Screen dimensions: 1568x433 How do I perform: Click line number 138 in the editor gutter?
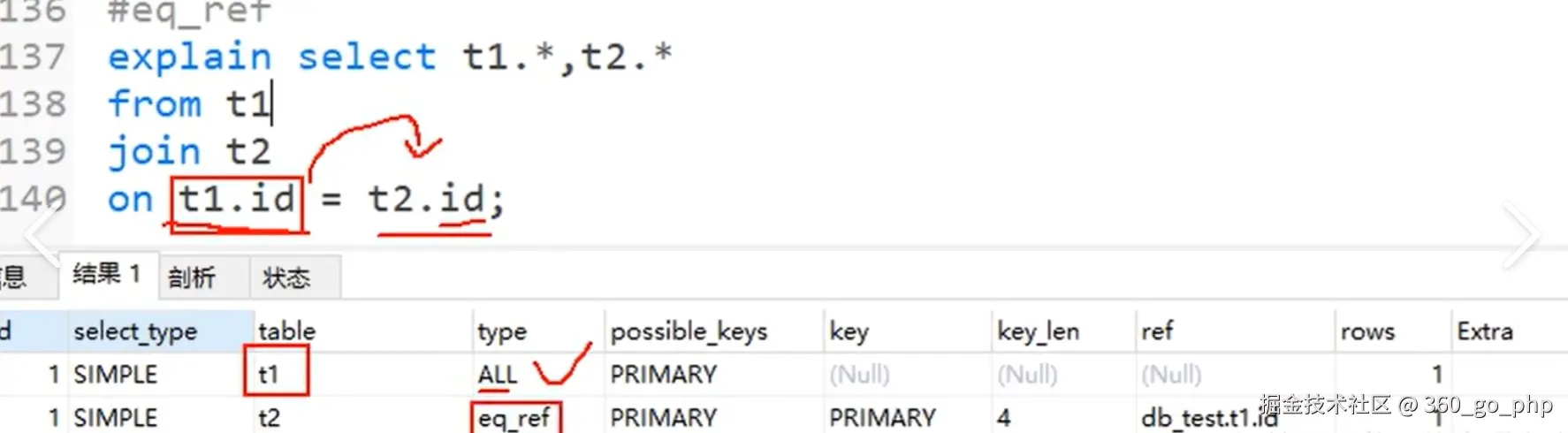point(34,104)
